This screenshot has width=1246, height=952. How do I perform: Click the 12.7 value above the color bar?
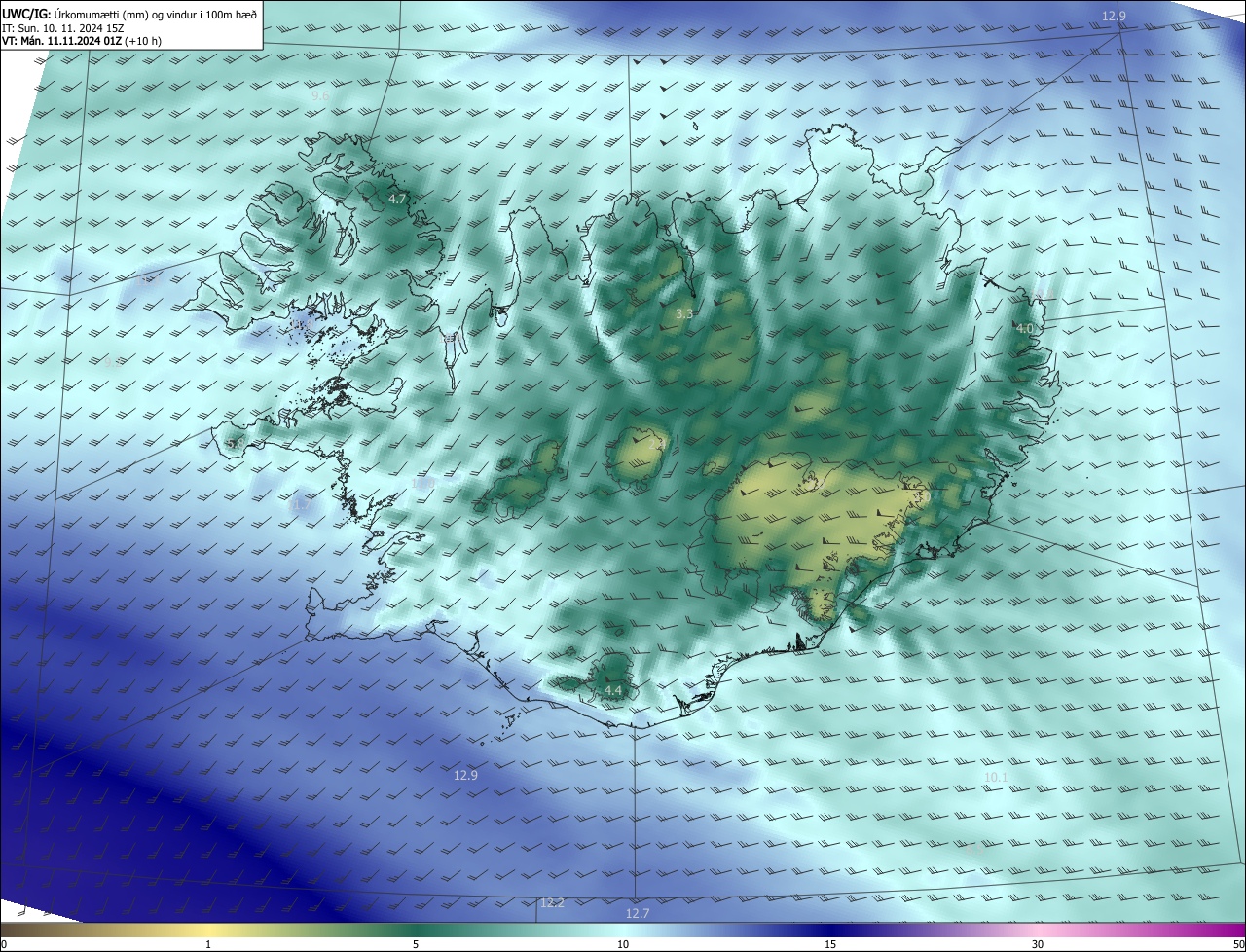pyautogui.click(x=638, y=912)
